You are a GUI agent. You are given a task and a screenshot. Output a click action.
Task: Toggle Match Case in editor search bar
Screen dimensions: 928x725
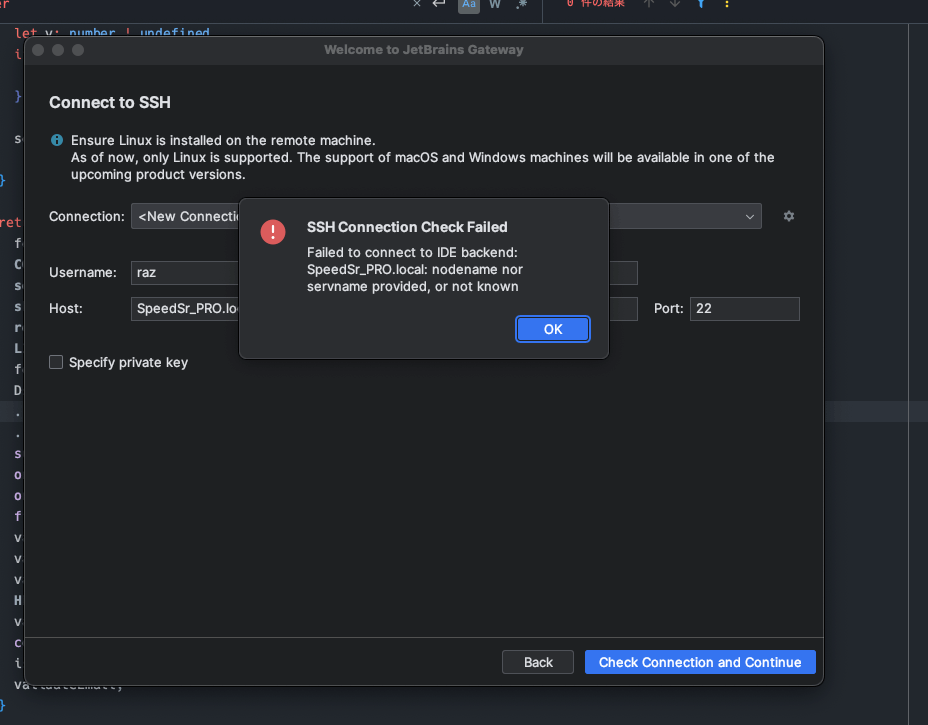coord(469,5)
